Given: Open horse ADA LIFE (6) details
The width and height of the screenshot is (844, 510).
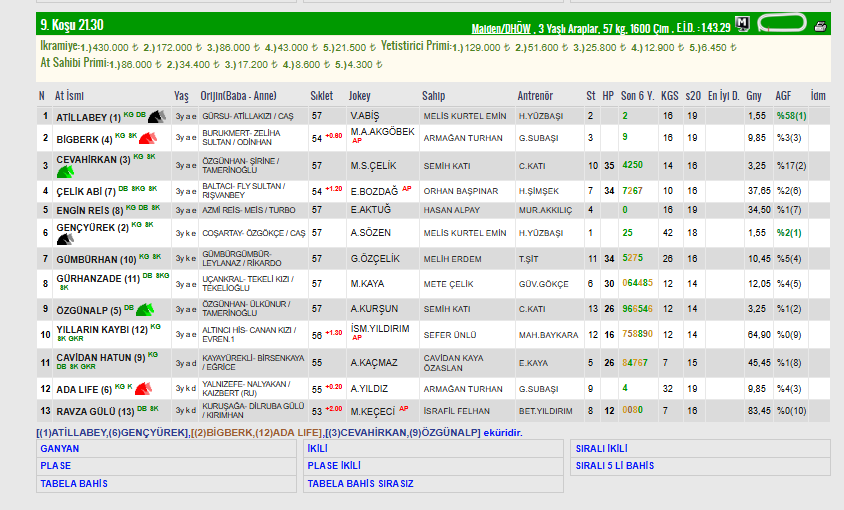Looking at the screenshot, I should pos(84,389).
